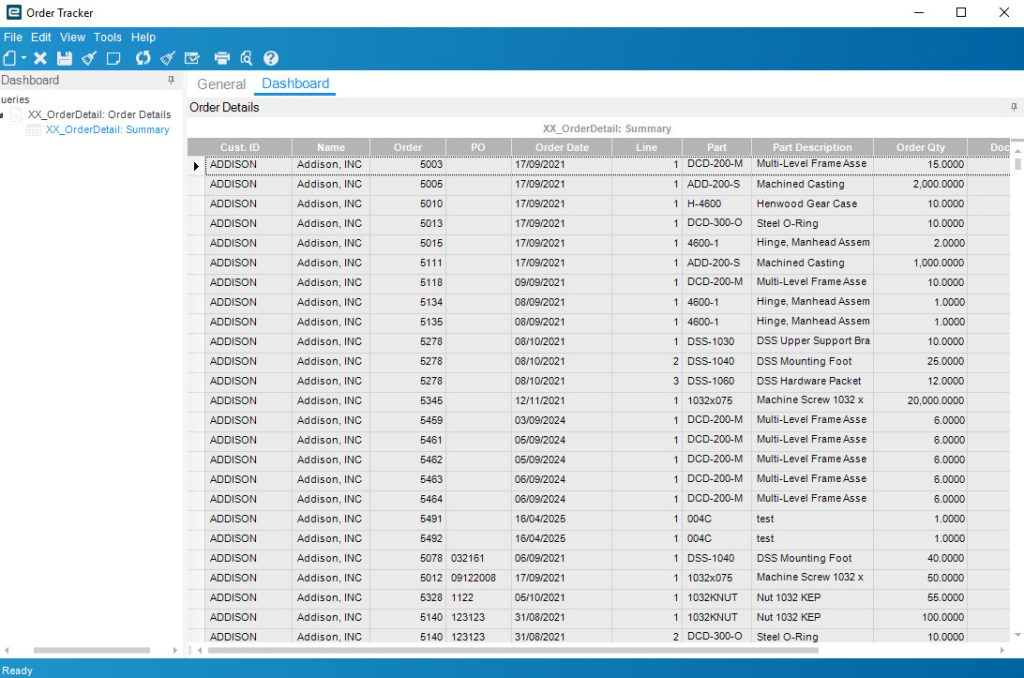
Task: Collapse the XX_OrderDetail: Order Details tree node
Action: click(x=3, y=115)
